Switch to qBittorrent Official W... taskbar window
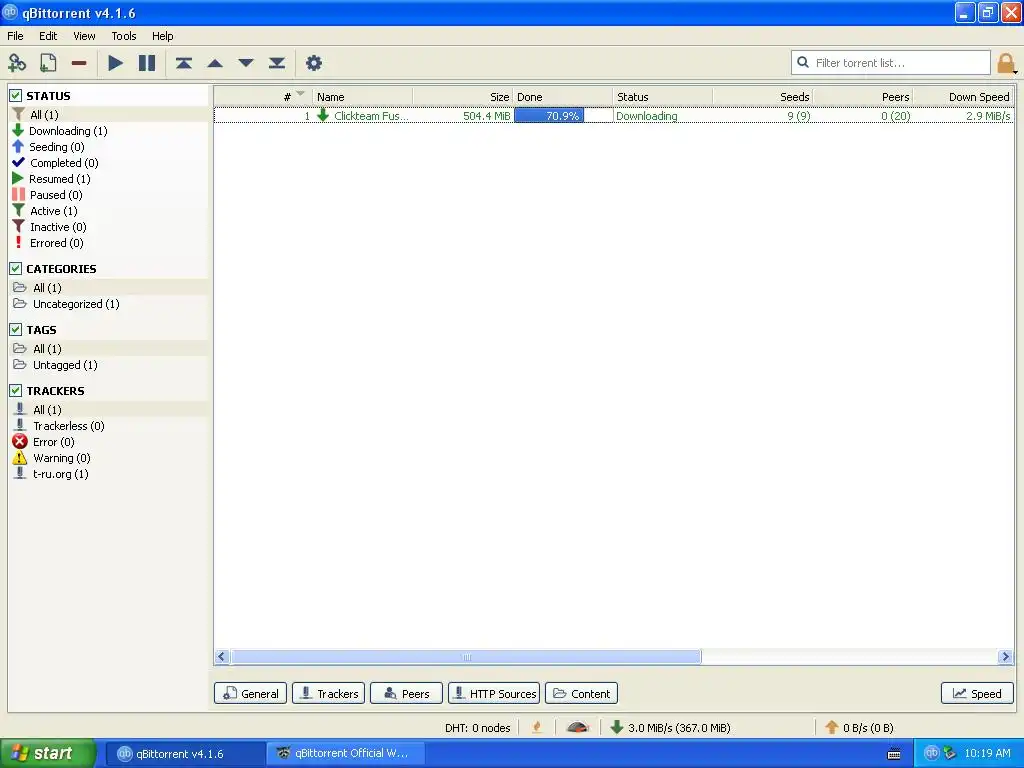 point(345,754)
